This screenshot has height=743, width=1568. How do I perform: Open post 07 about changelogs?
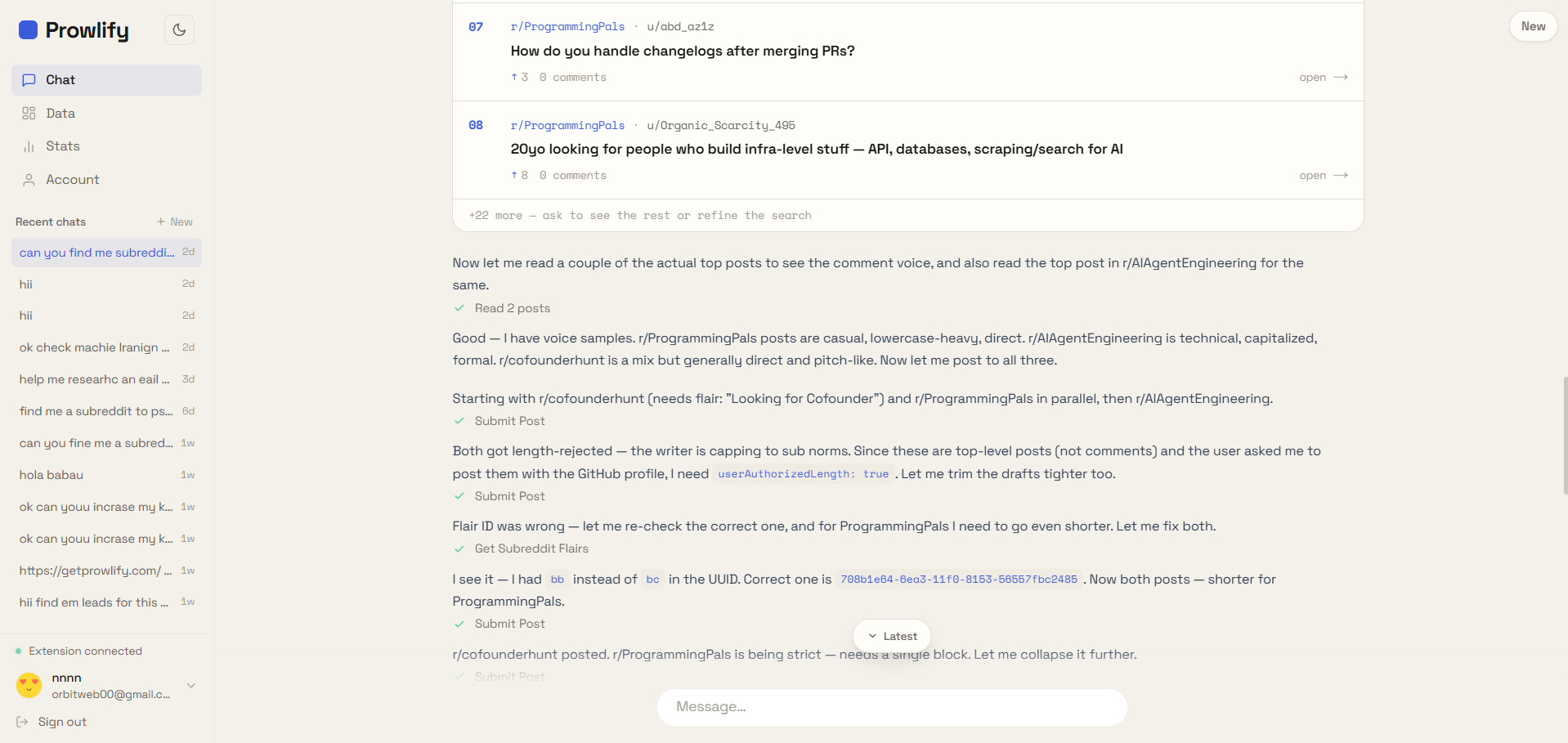tap(1323, 78)
